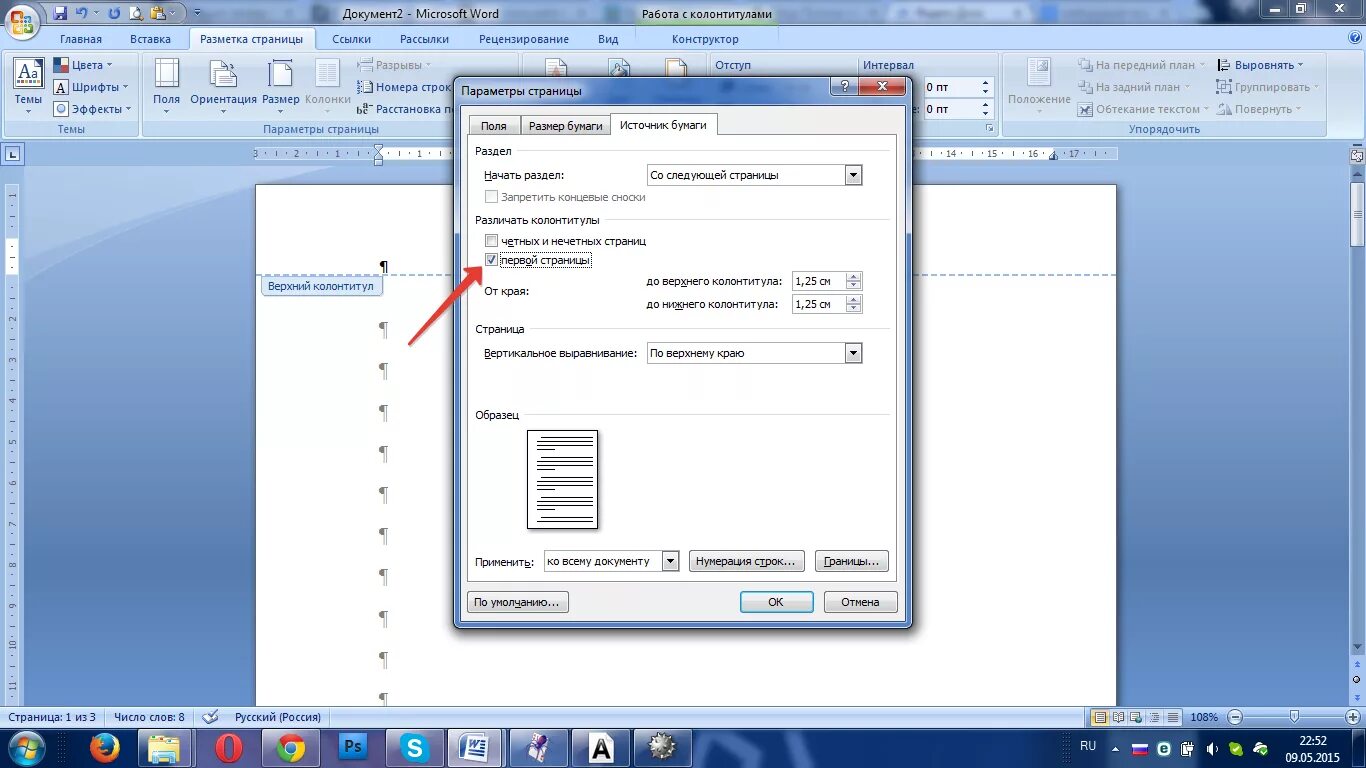
Task: Click the tab selector box above ruler
Action: point(13,154)
